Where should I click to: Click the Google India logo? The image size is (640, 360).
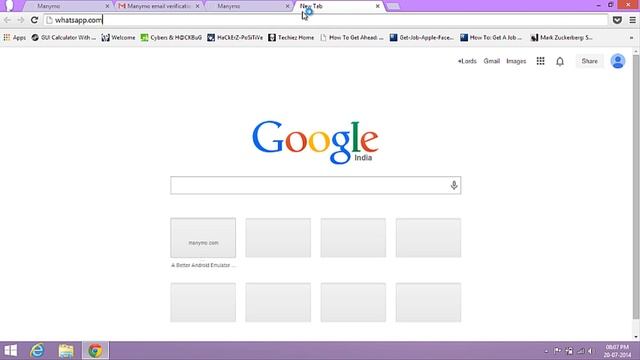click(315, 142)
